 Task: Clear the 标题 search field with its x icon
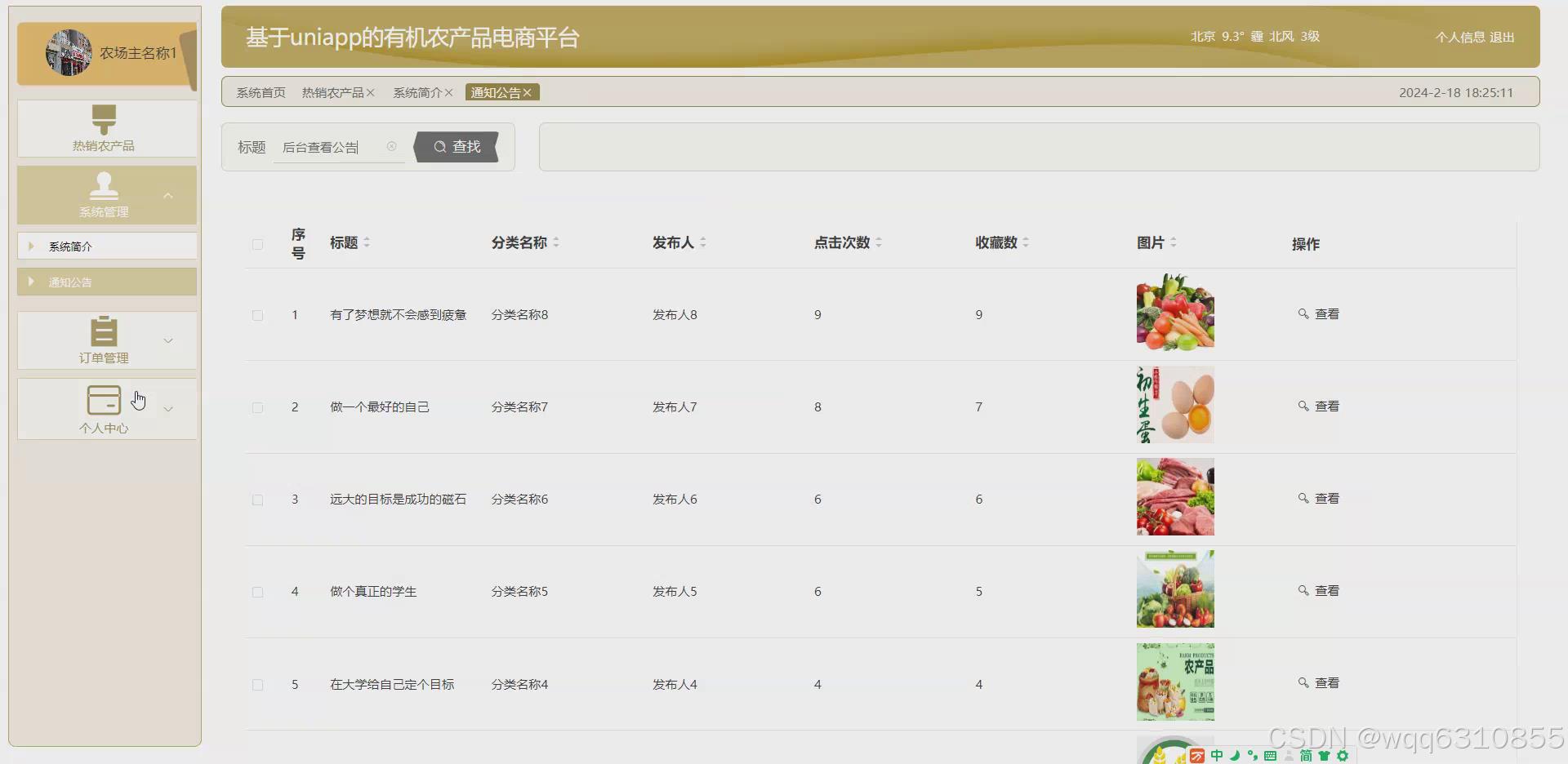coord(391,146)
